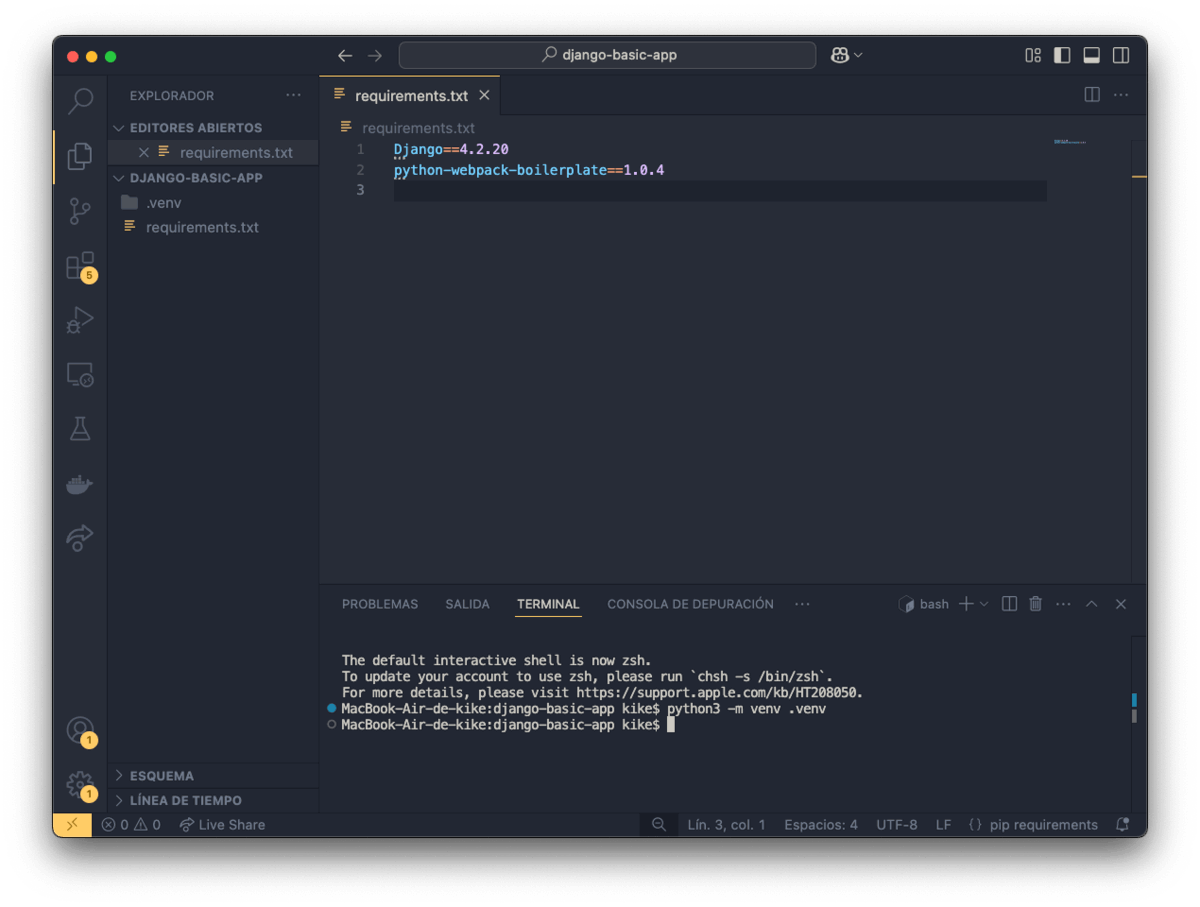The width and height of the screenshot is (1200, 907).
Task: Kill terminal with trash icon
Action: point(1035,604)
